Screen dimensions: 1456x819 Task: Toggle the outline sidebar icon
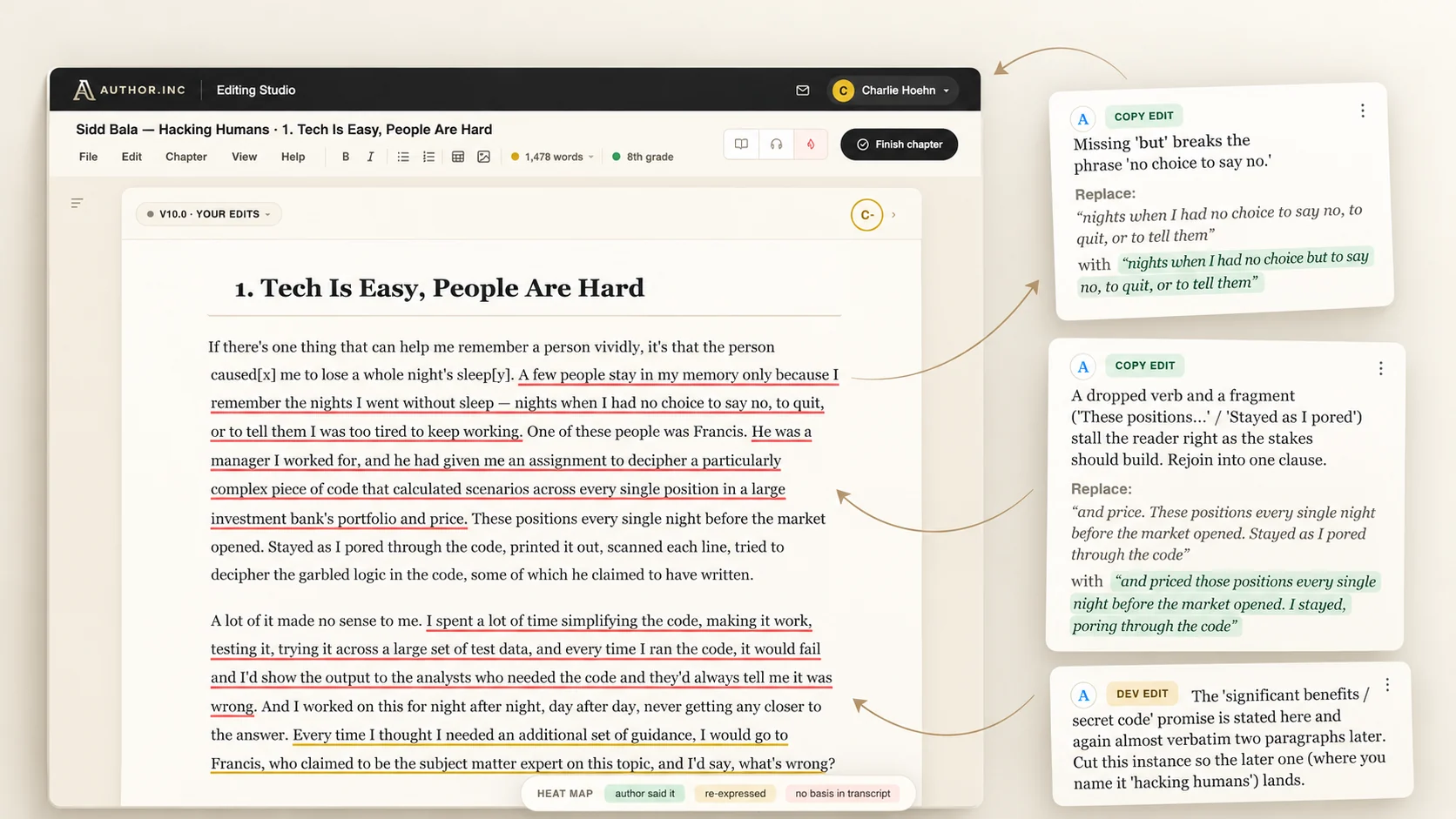point(78,203)
